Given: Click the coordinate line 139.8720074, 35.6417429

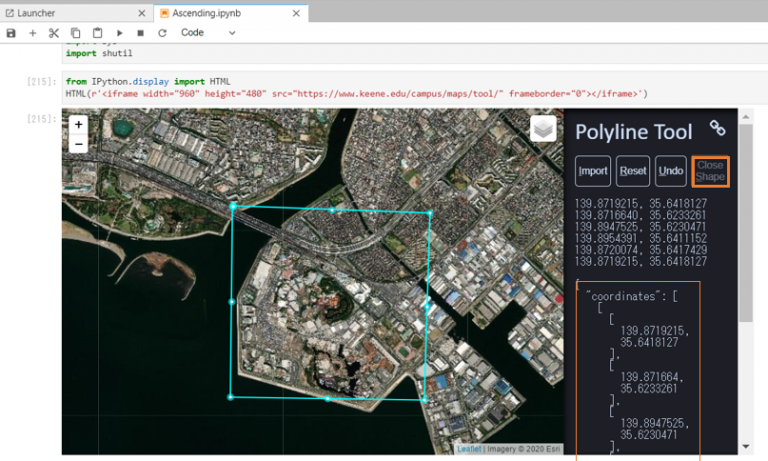Looking at the screenshot, I should [640, 250].
